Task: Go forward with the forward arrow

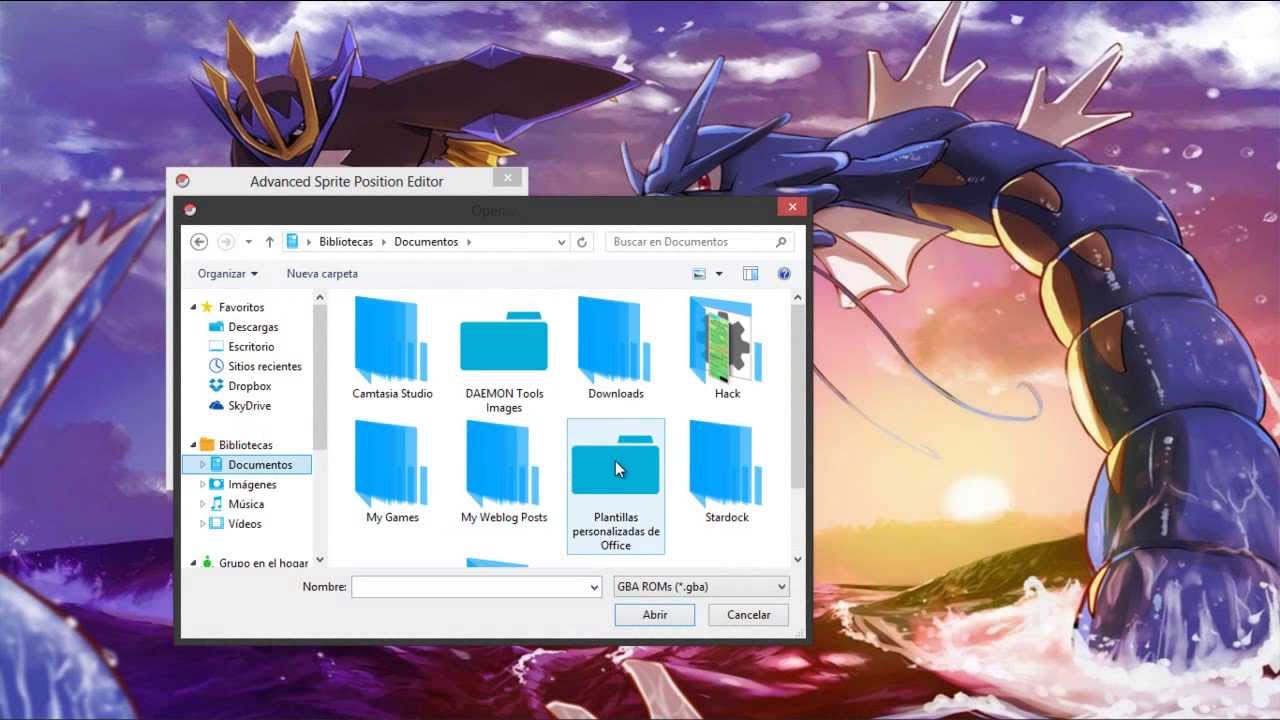Action: tap(226, 242)
